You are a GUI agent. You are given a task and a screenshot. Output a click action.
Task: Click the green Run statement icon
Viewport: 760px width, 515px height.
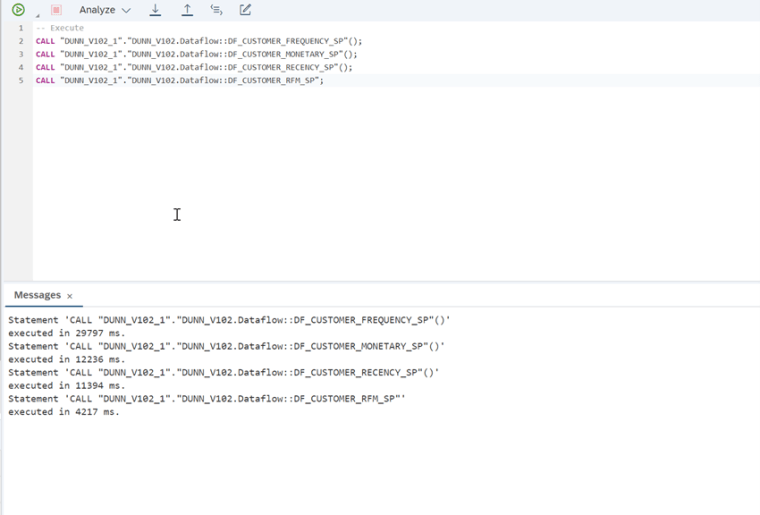18,10
